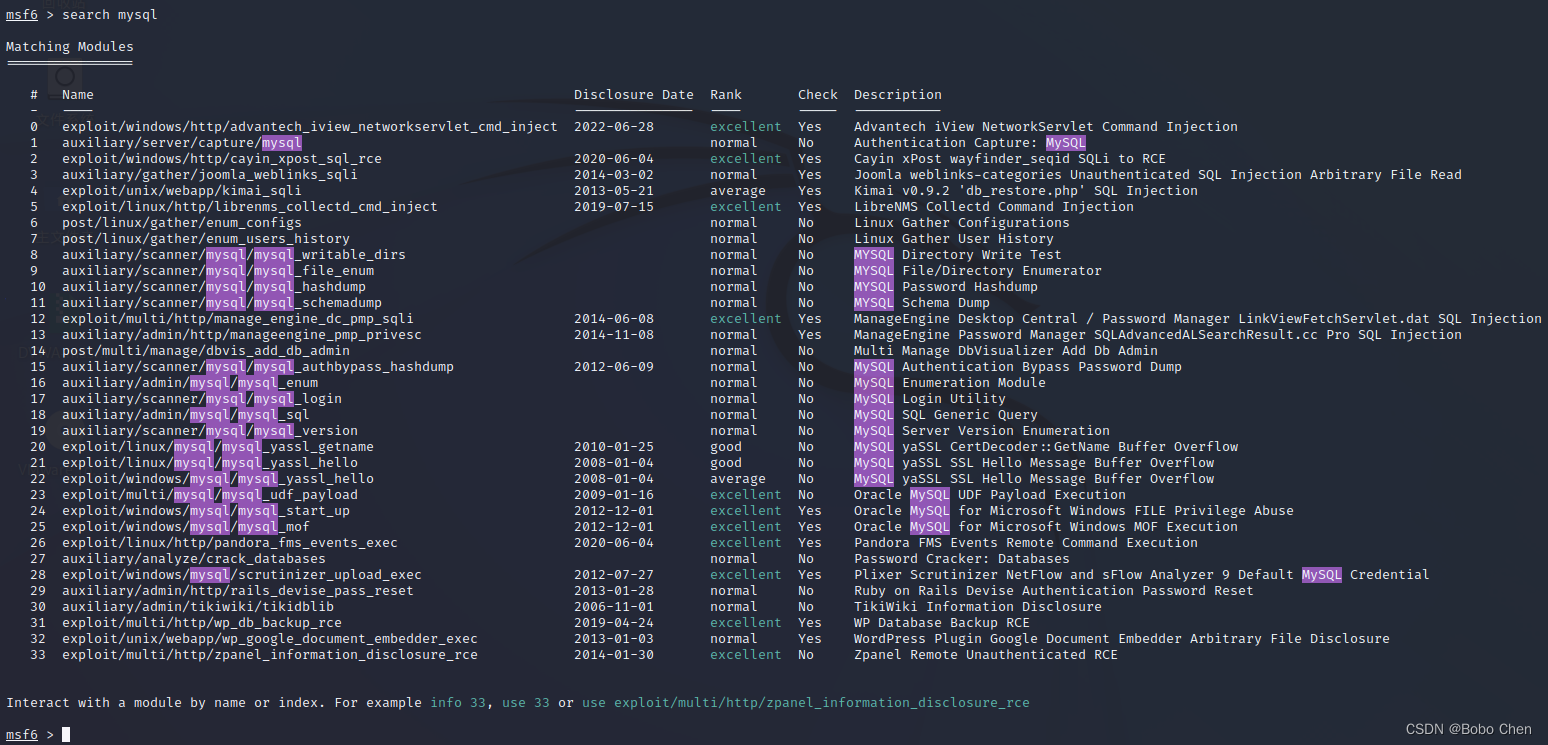1548x745 pixels.
Task: Click the CSDN @Bobo Chen watermark
Action: click(x=1469, y=729)
